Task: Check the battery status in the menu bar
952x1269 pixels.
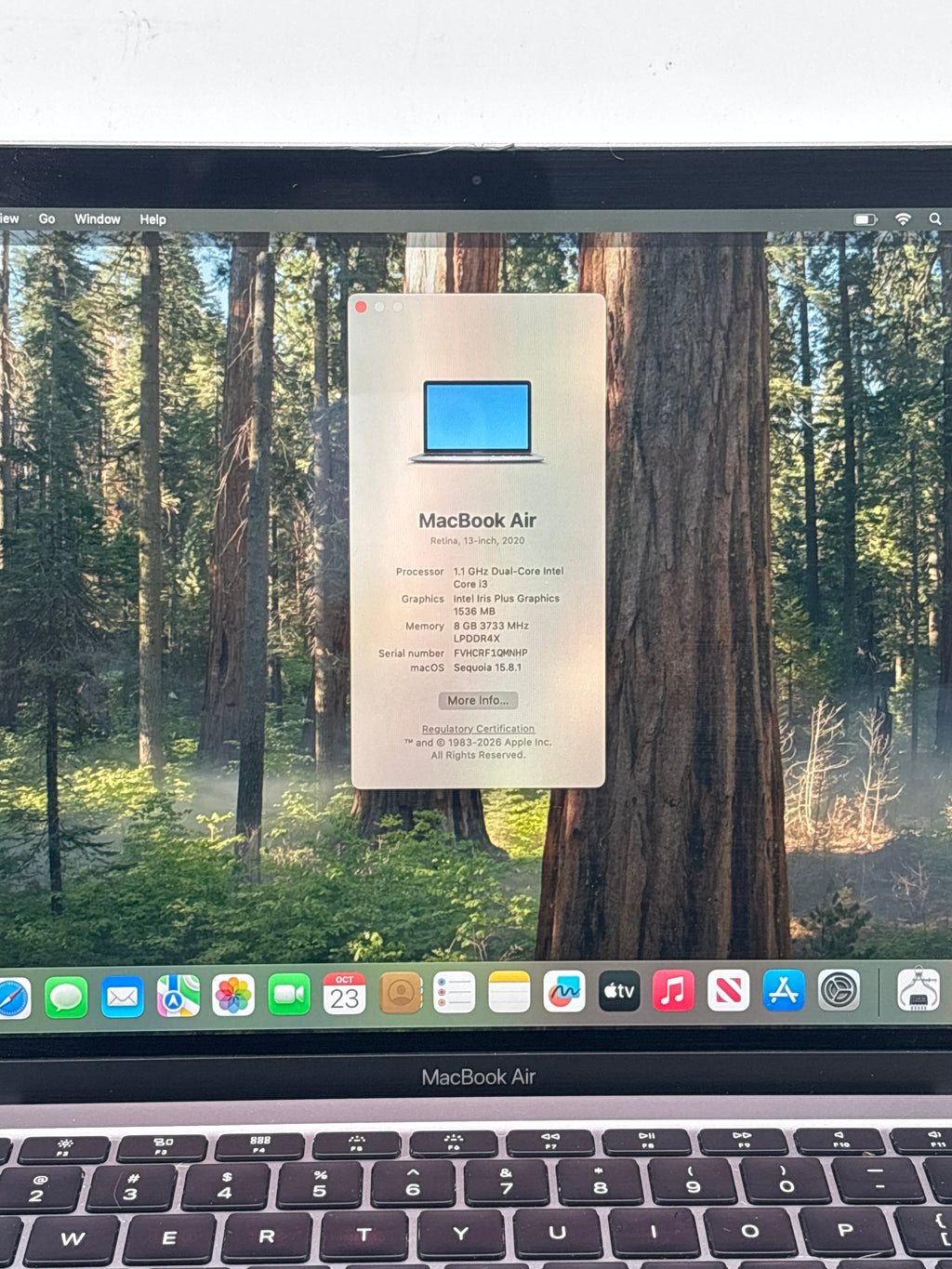Action: [x=866, y=219]
